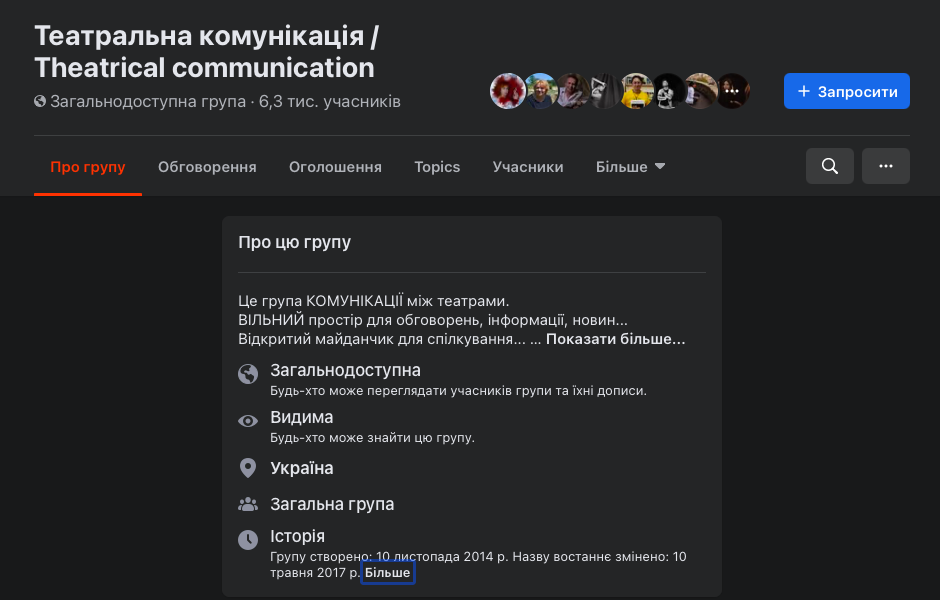Click the Загальнодоступна heading text

345,370
